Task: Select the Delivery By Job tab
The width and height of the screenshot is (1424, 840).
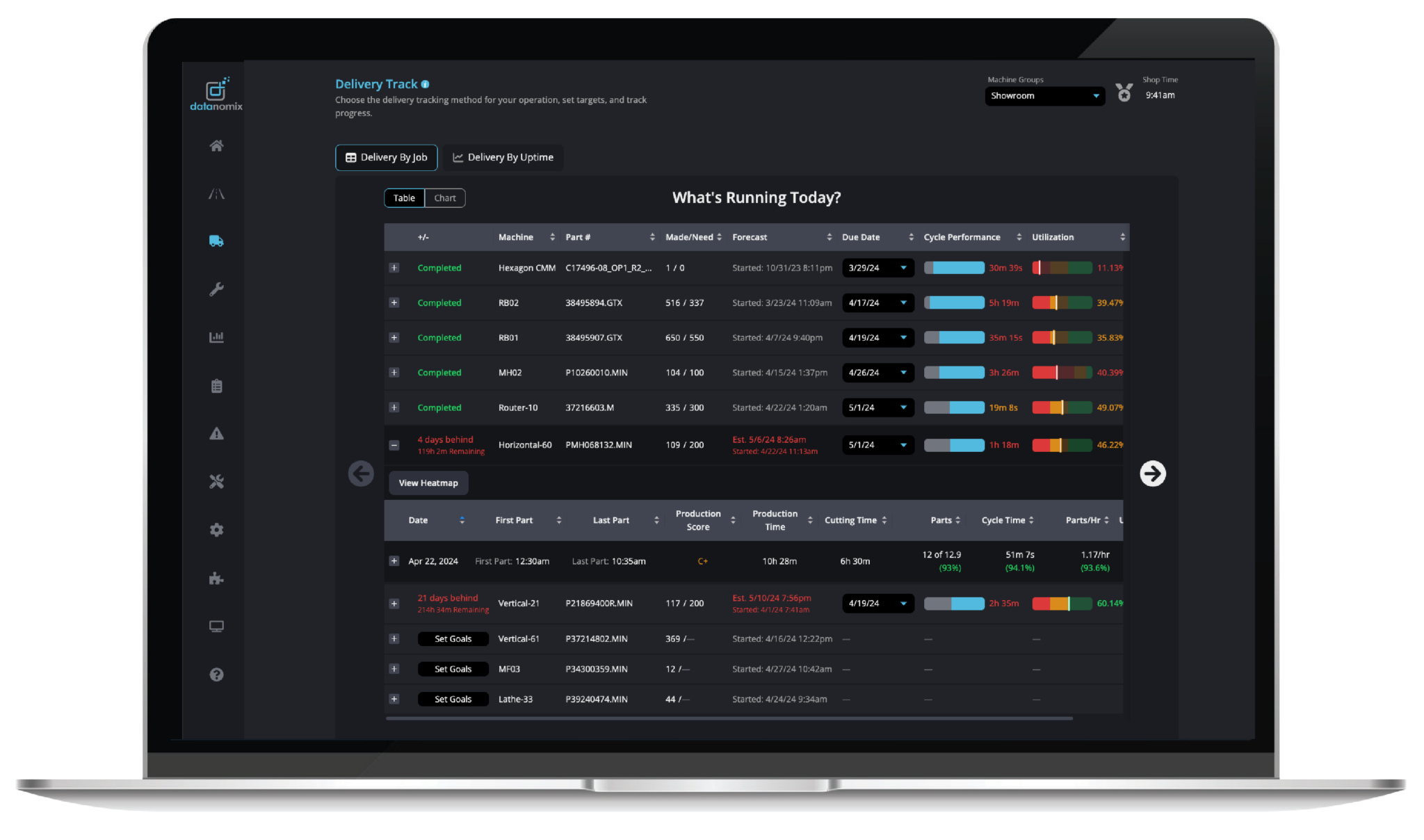Action: (386, 157)
